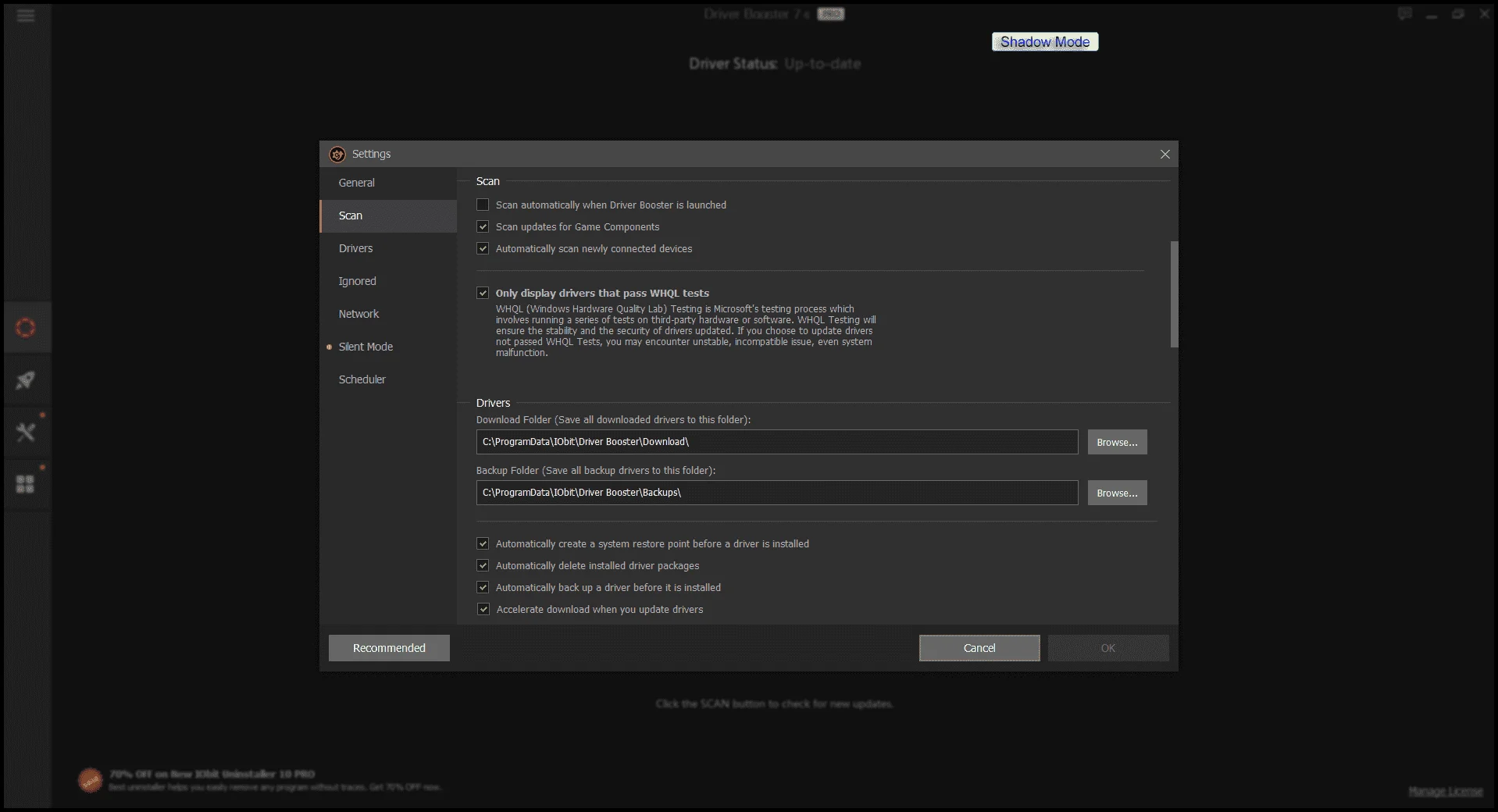Open the Scheduler settings tab

click(x=388, y=379)
